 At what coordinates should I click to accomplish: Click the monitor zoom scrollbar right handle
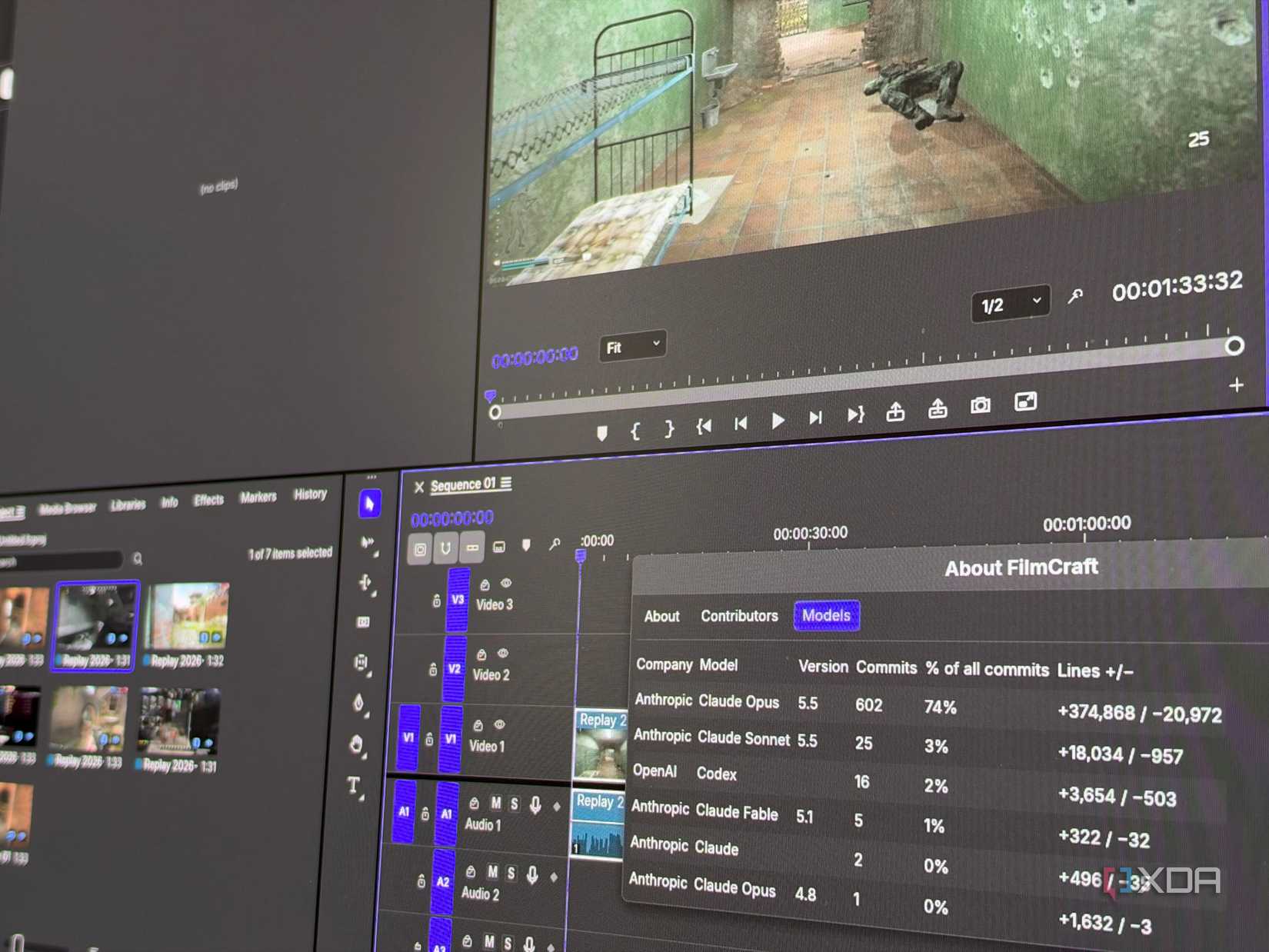tap(1234, 346)
